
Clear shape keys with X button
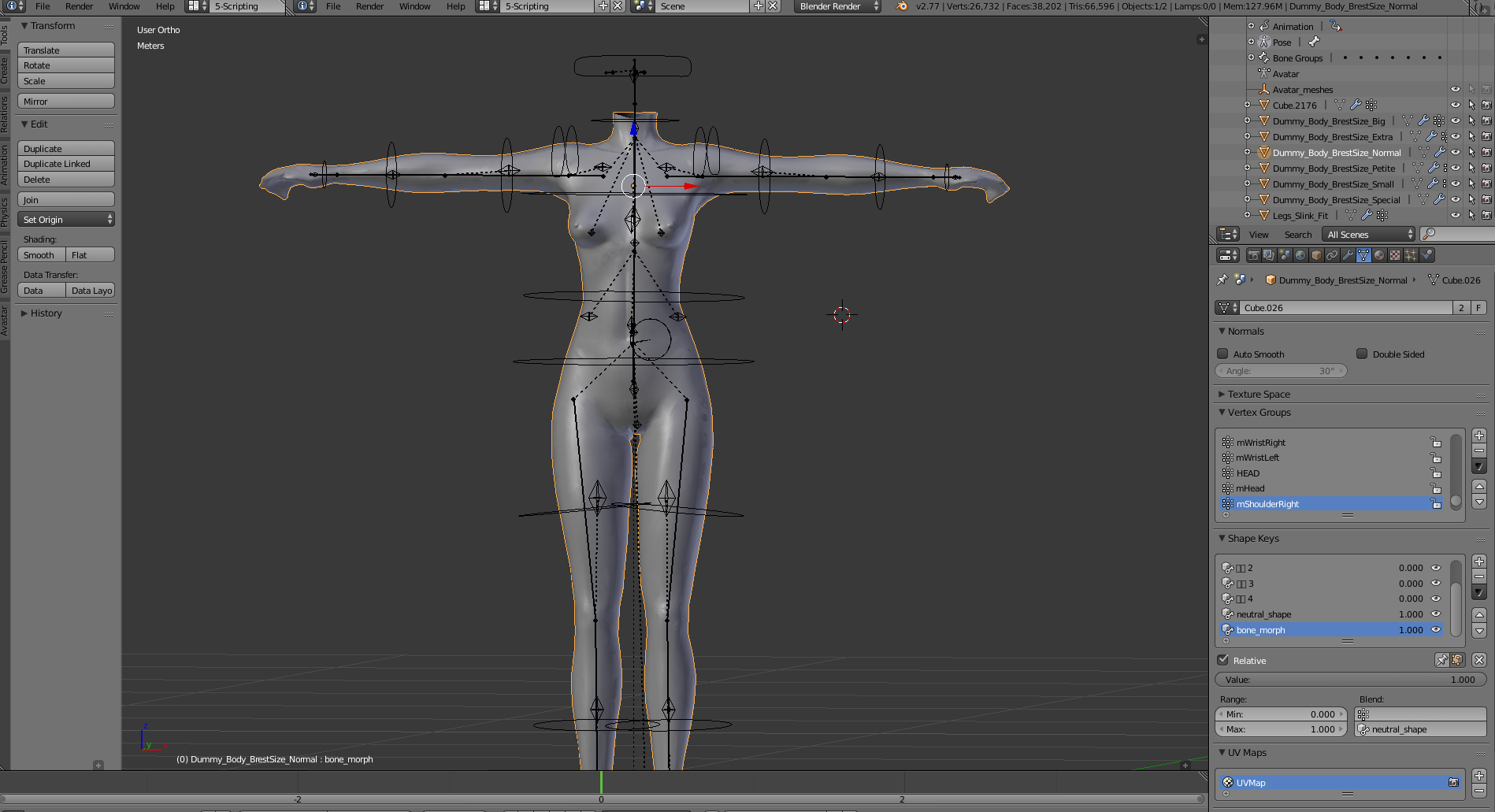[1479, 660]
